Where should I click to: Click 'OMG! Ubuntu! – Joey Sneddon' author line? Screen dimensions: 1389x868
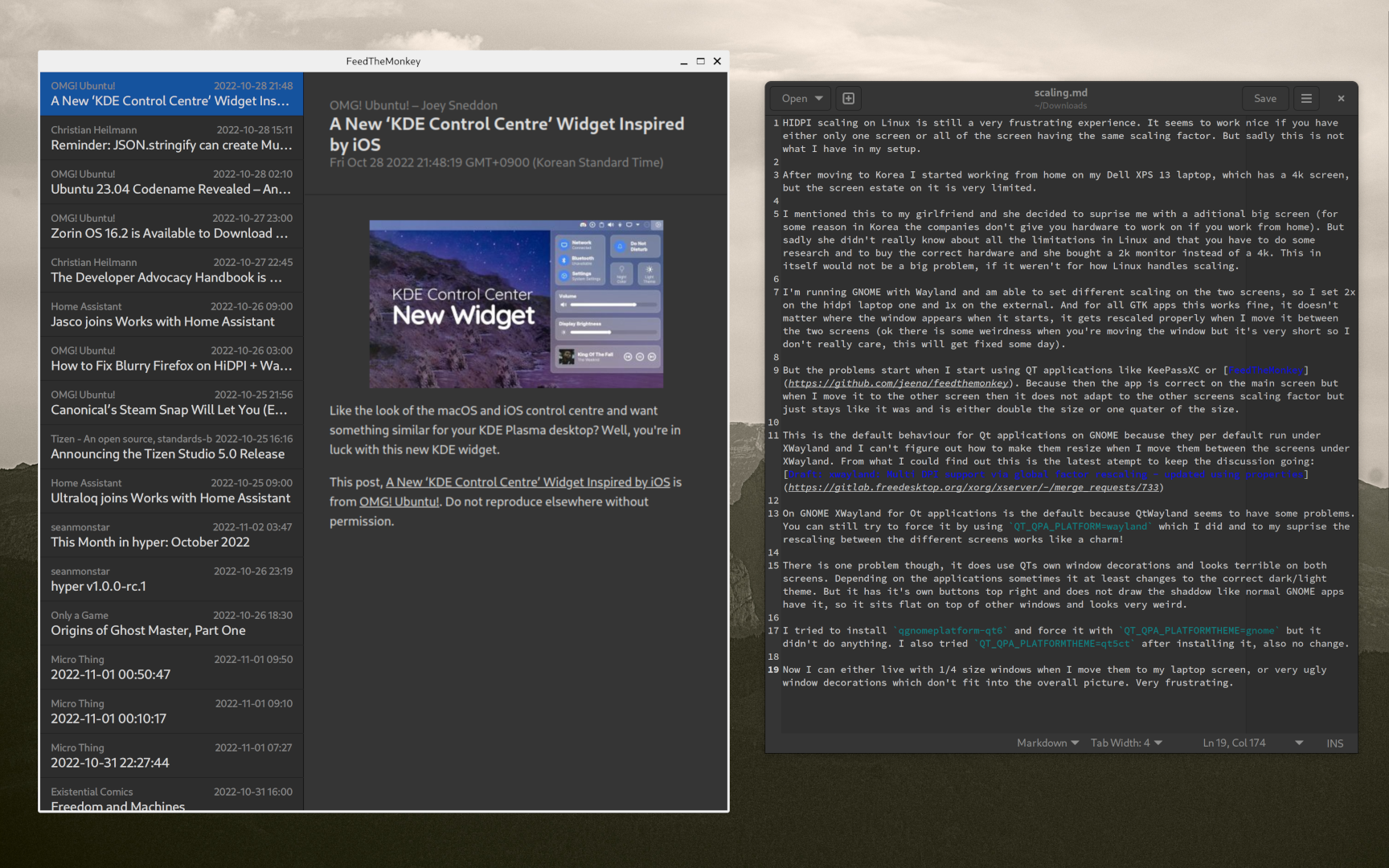point(413,105)
